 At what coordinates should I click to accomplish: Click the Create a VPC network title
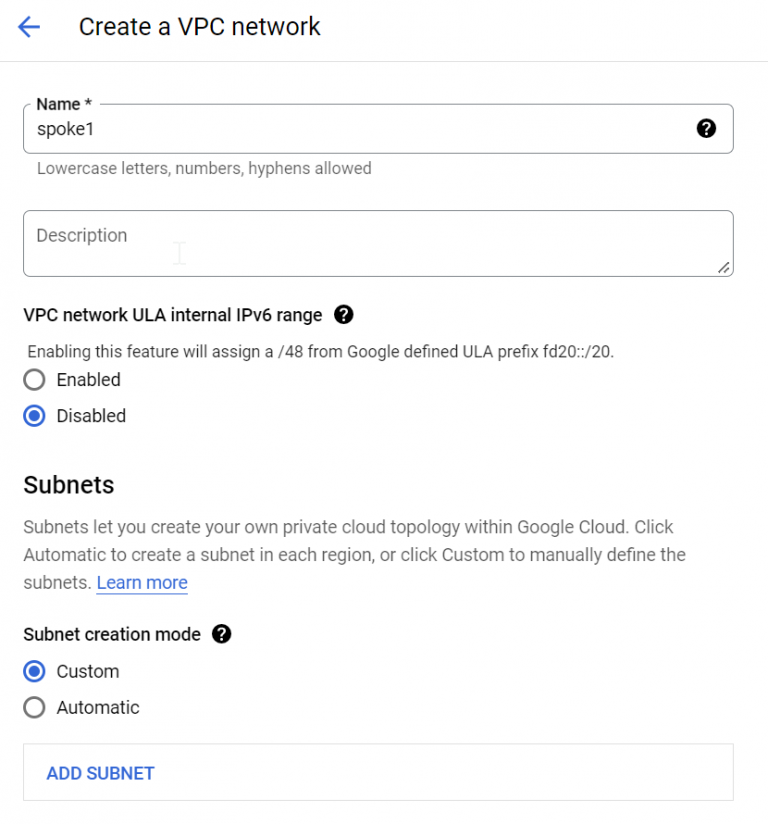tap(199, 27)
